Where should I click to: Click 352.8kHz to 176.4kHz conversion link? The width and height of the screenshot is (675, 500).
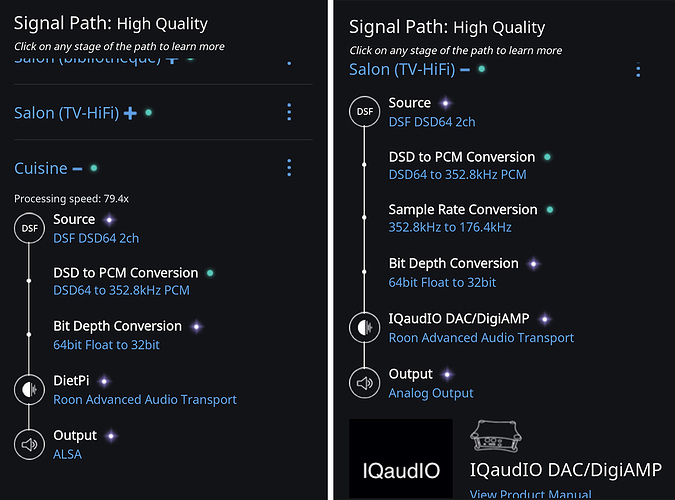[x=450, y=227]
